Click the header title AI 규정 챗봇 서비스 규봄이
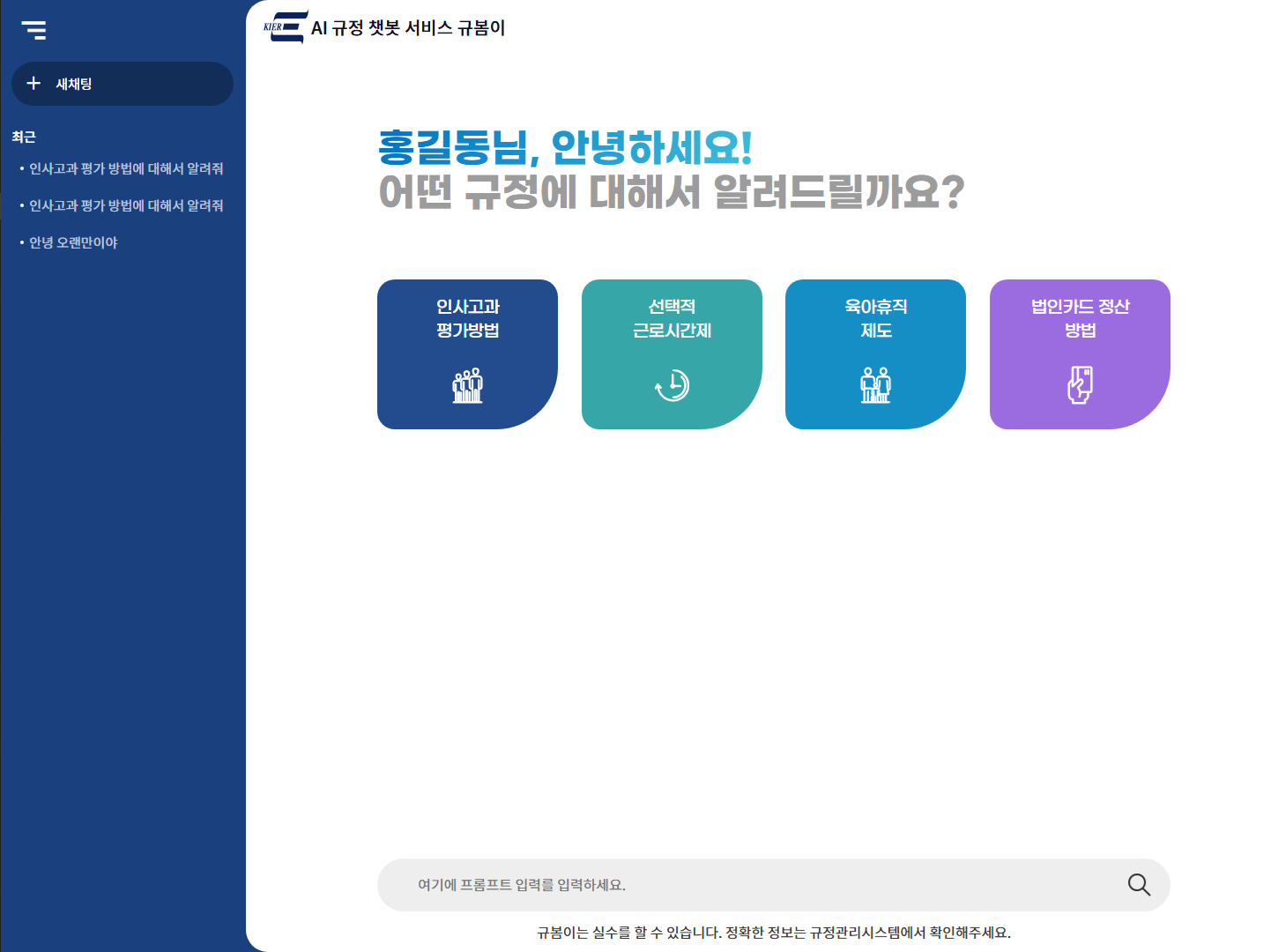1278x952 pixels. click(408, 28)
